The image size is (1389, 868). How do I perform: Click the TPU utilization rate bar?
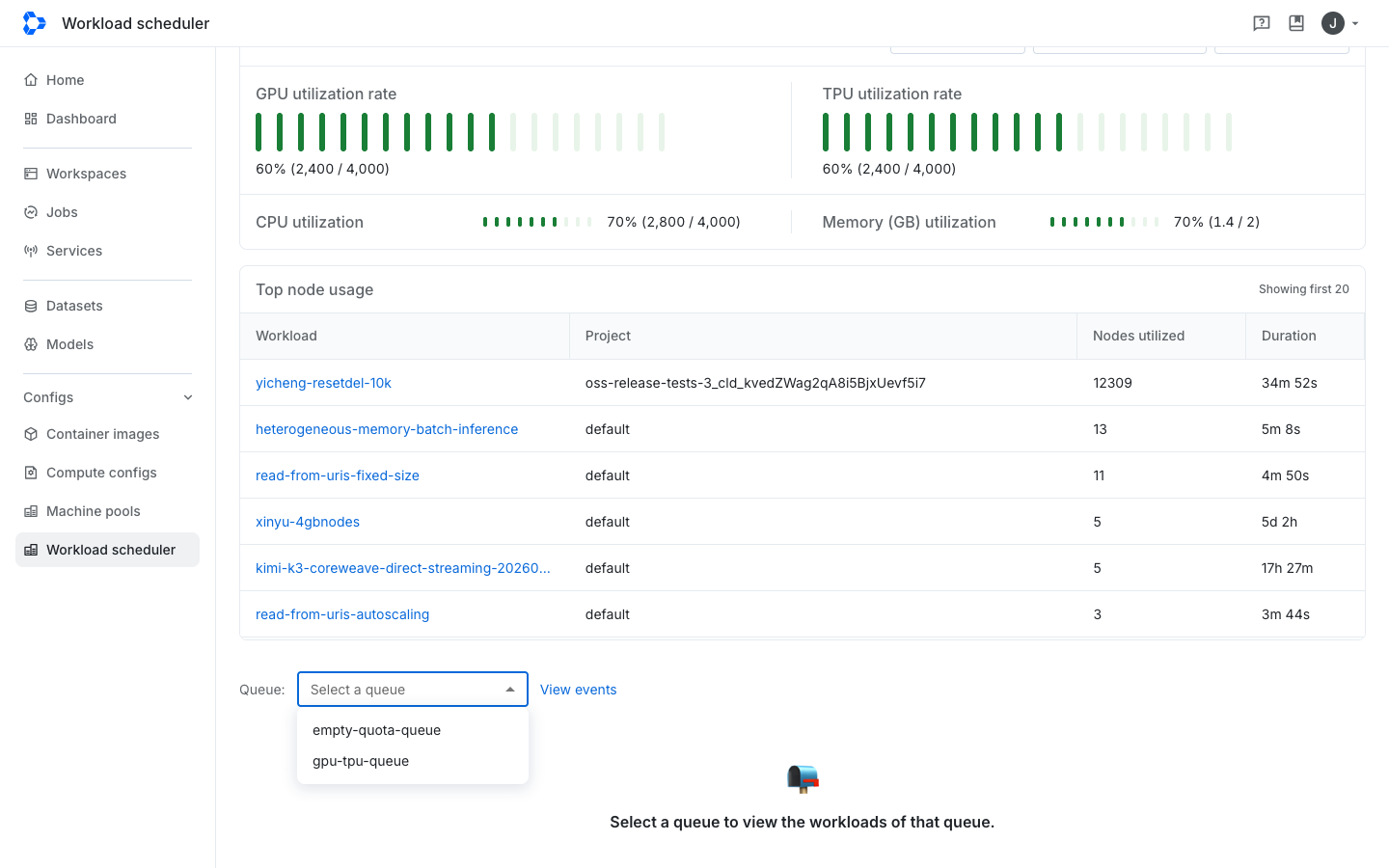point(1027,132)
